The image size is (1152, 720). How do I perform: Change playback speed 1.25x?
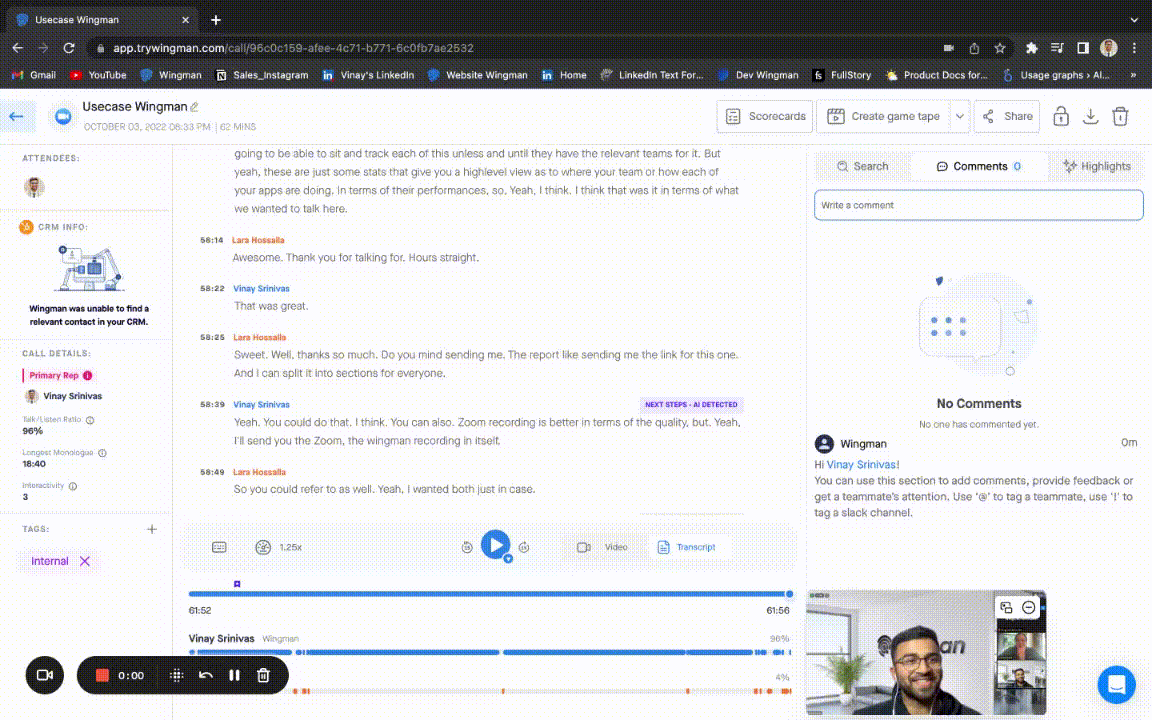(x=280, y=547)
